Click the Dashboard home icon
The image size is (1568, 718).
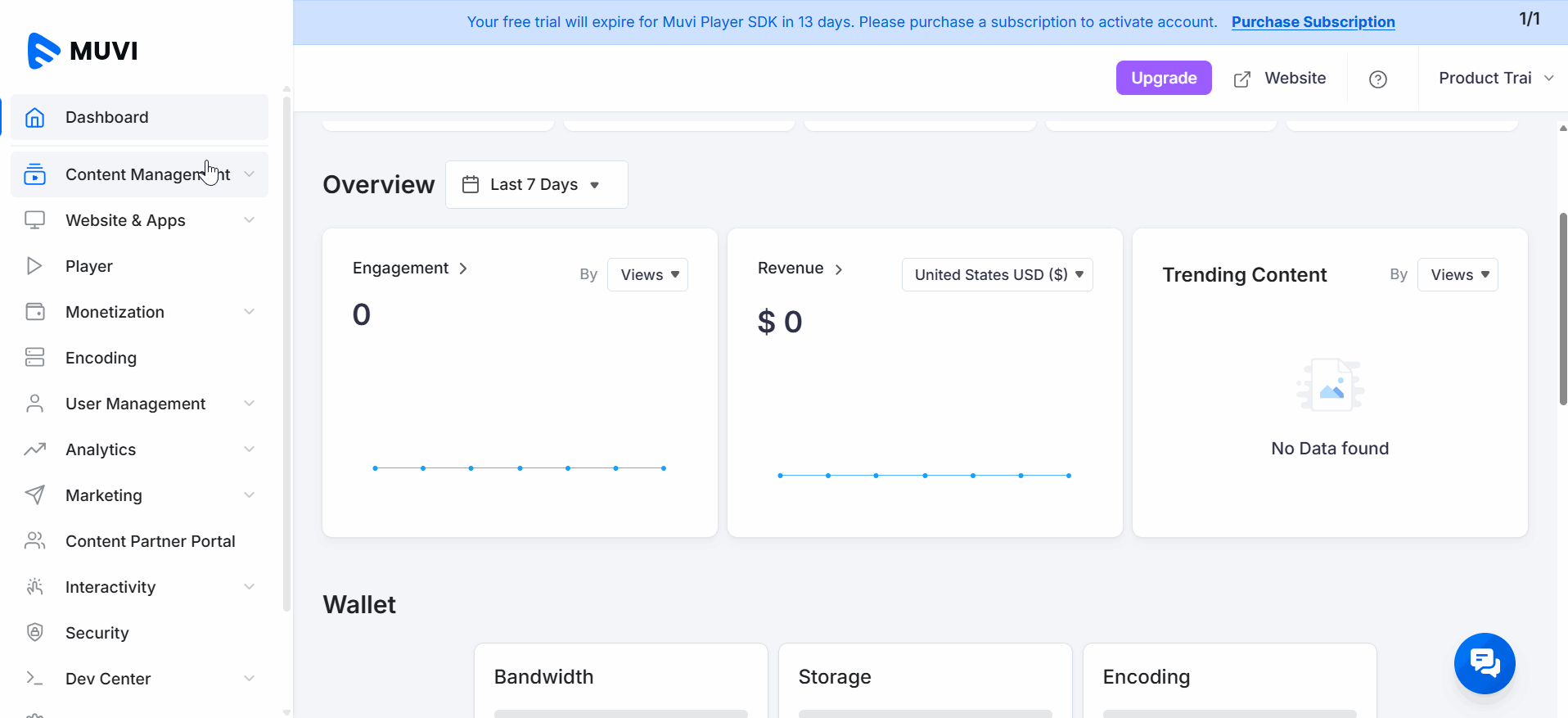pos(34,117)
